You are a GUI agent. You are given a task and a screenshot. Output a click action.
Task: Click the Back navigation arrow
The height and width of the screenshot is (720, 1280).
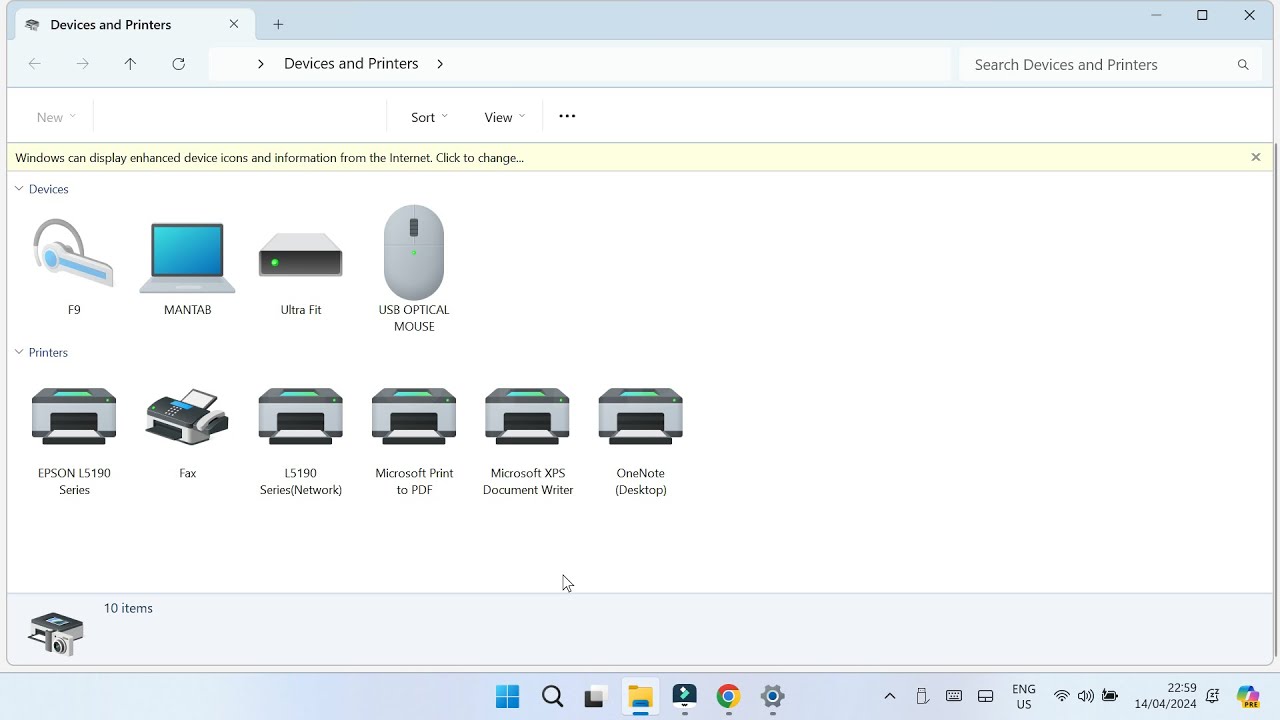pos(35,64)
